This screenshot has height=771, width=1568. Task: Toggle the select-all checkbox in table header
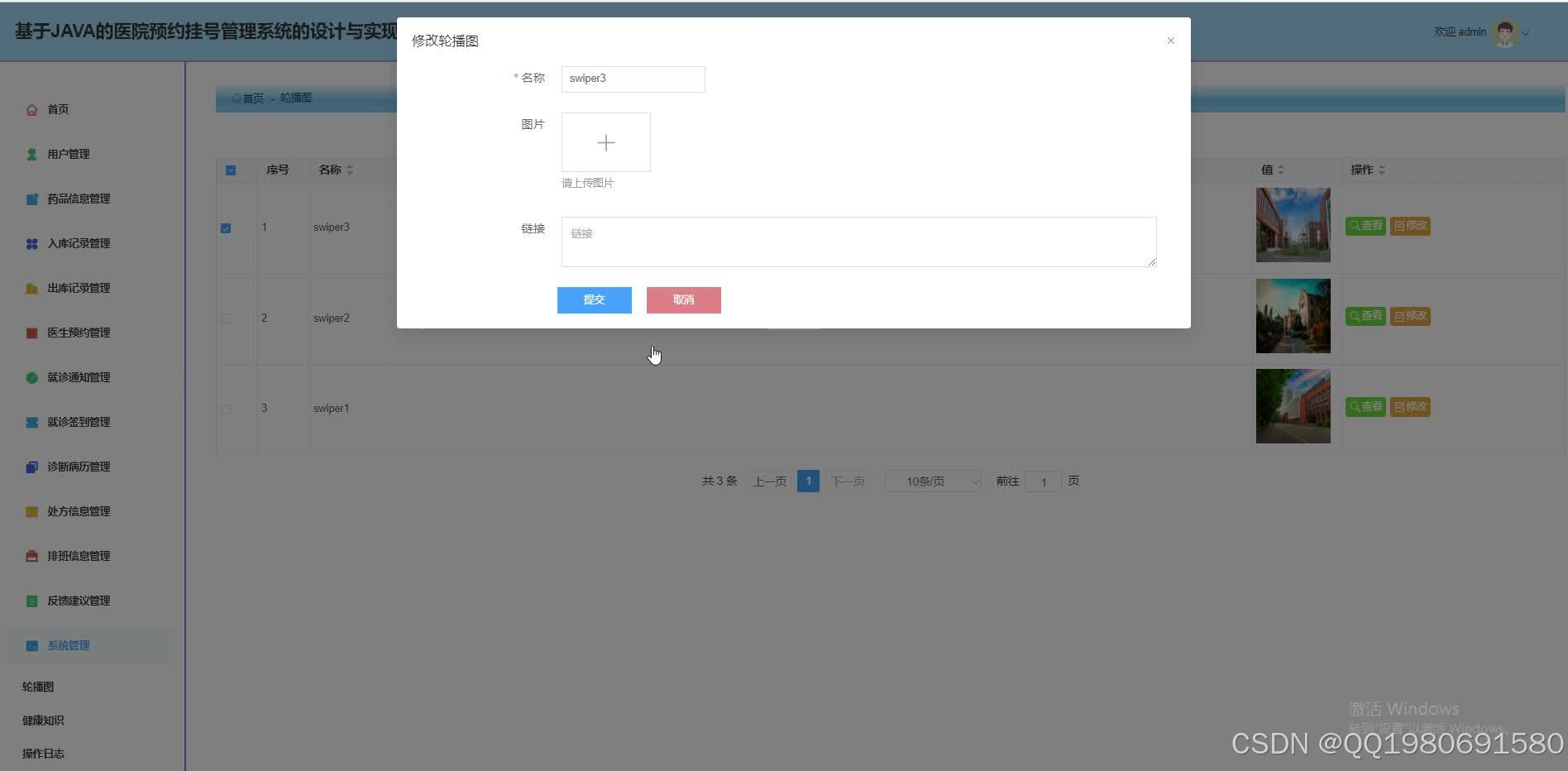click(x=230, y=170)
